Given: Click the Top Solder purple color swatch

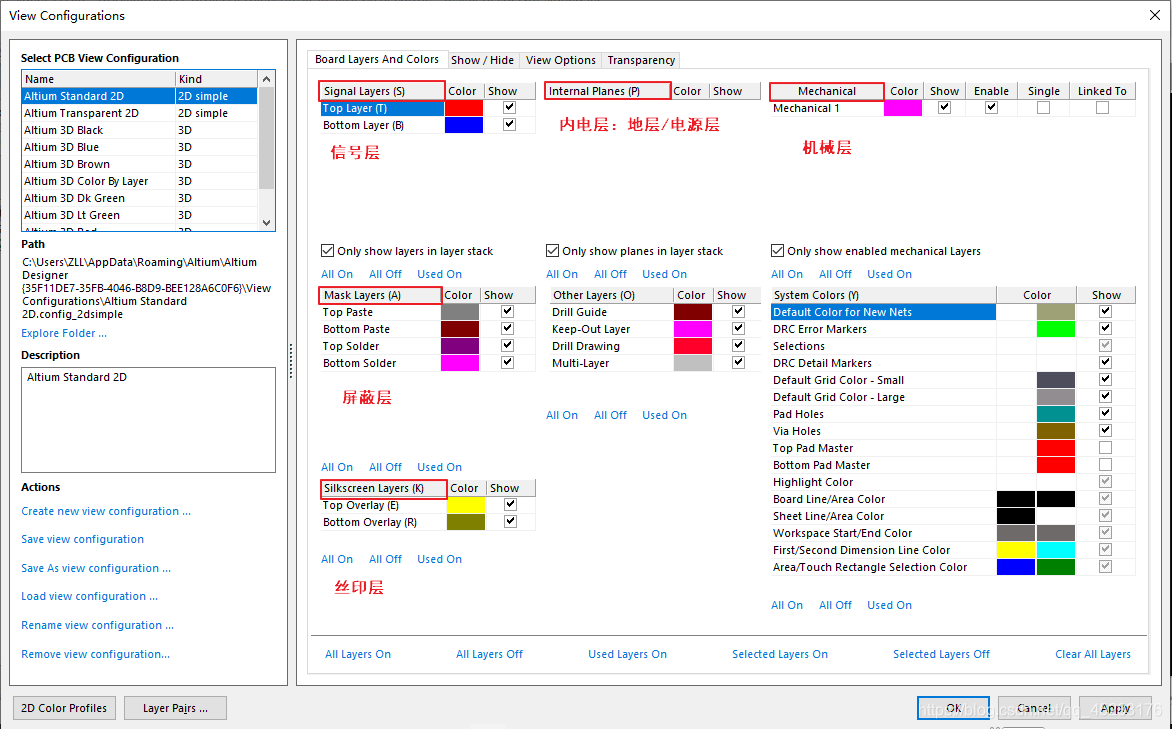Looking at the screenshot, I should click(x=459, y=346).
